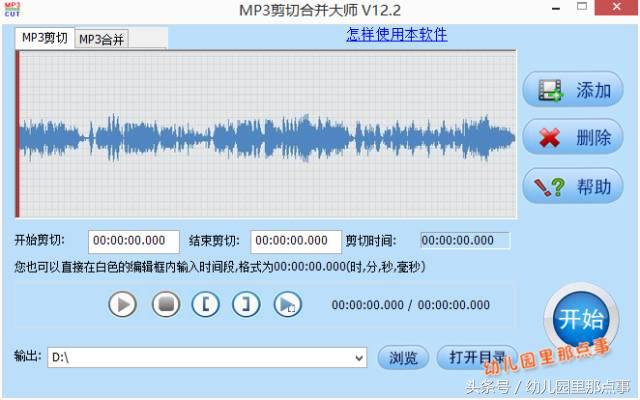Click the 浏览 browse button

pos(403,358)
